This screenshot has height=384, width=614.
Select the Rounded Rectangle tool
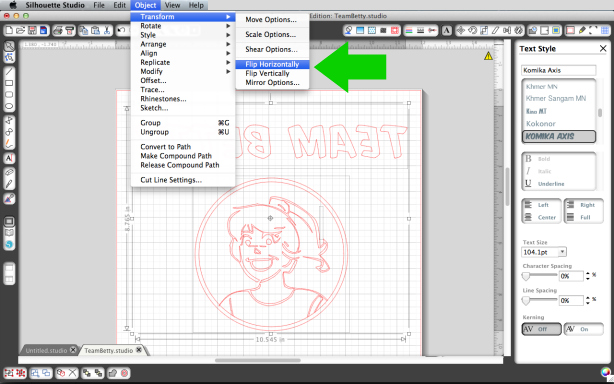pos(9,94)
